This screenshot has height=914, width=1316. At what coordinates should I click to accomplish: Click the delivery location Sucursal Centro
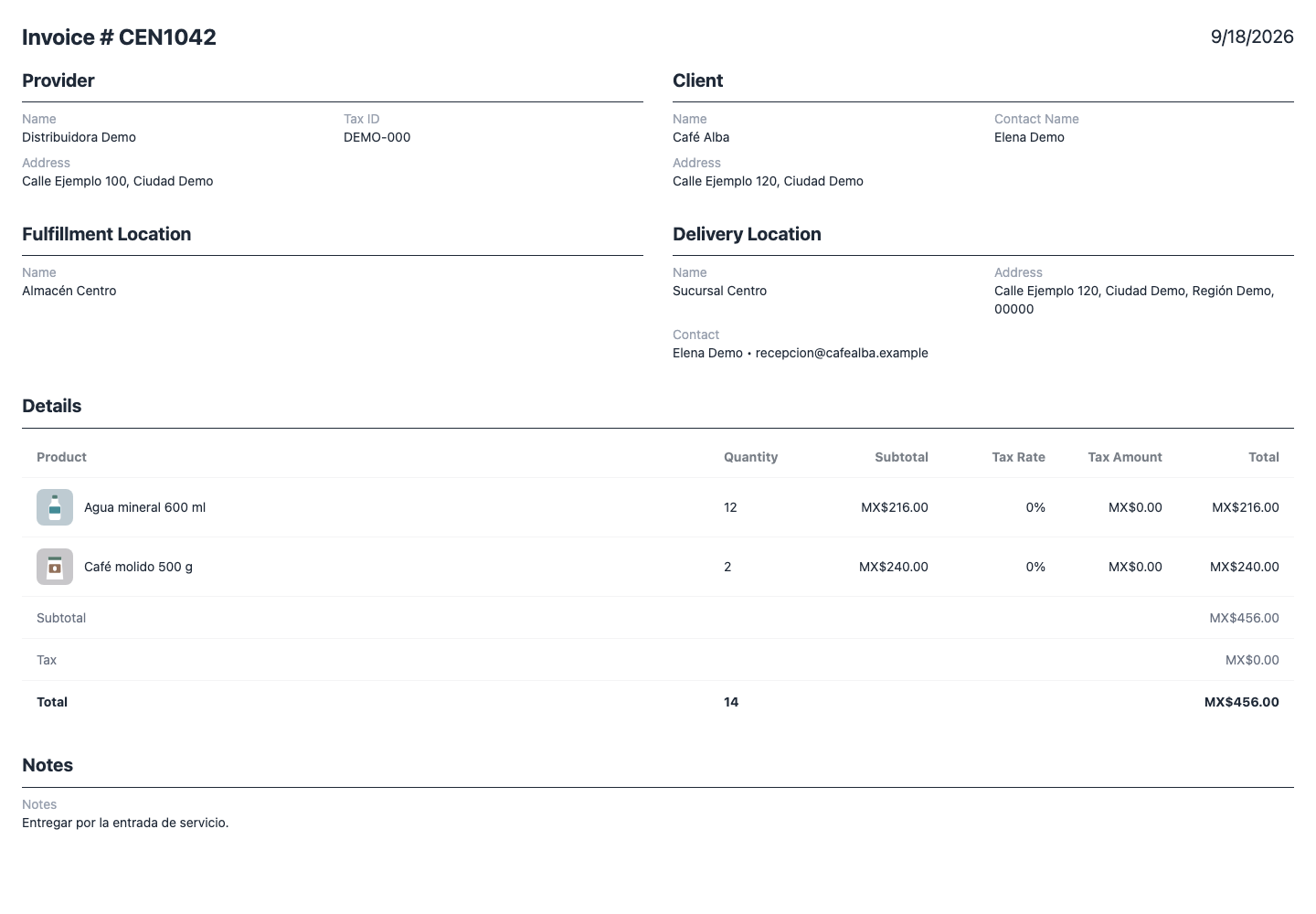click(x=719, y=291)
